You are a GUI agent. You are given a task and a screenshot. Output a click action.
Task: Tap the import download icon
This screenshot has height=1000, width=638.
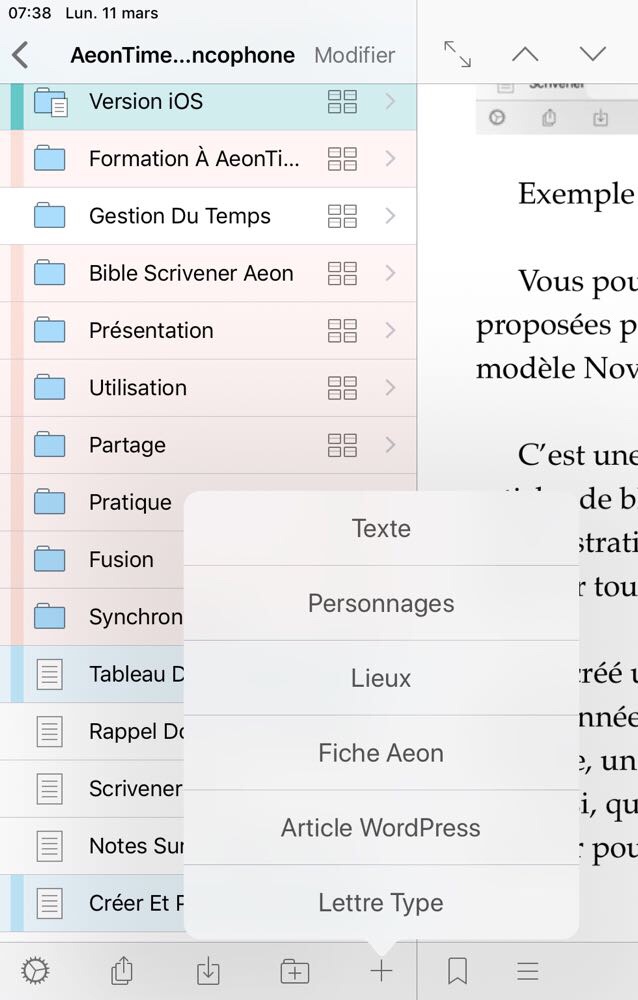pos(208,970)
